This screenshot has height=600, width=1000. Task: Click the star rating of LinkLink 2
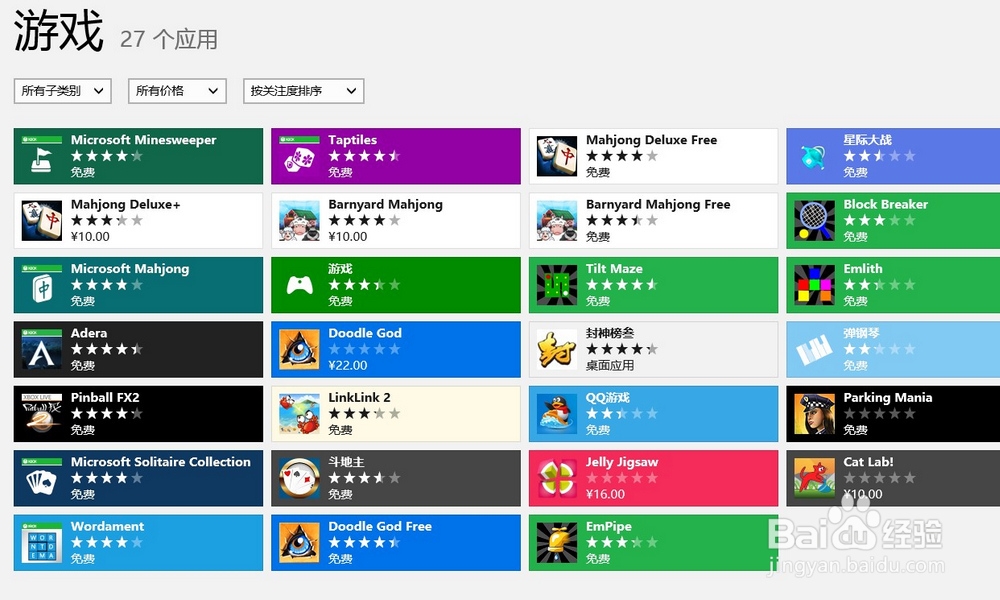[x=364, y=413]
